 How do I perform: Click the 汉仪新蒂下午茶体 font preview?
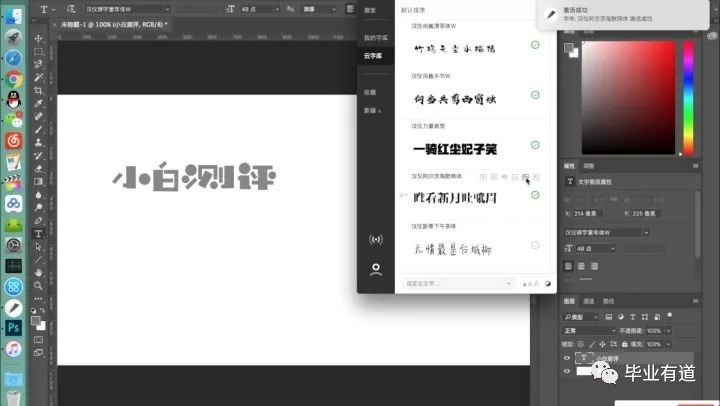[455, 246]
